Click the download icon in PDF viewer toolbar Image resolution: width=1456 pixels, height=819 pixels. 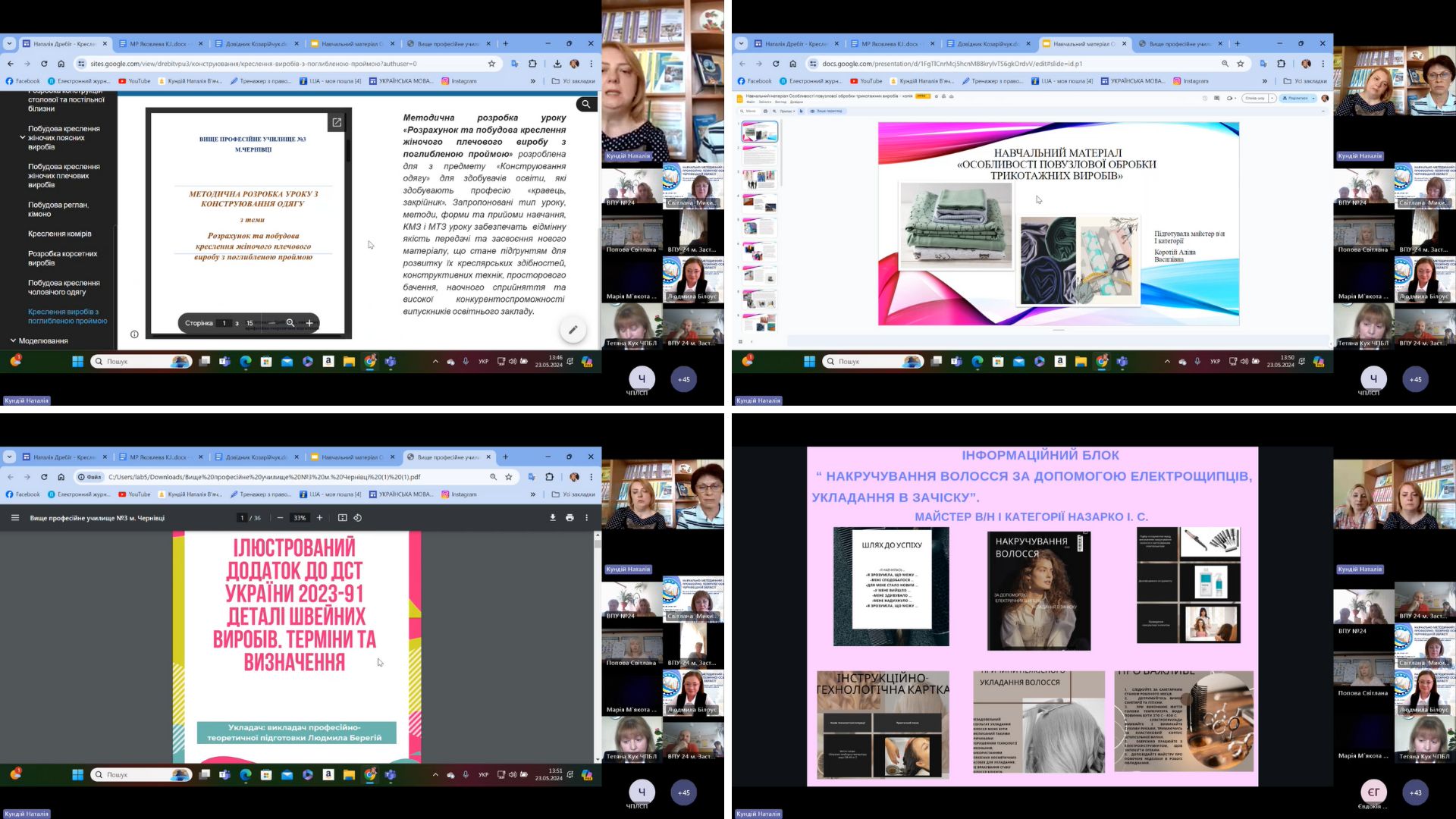pos(552,518)
